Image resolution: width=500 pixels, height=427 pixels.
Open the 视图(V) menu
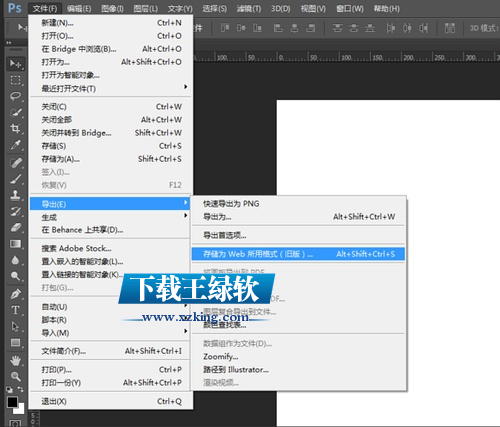pyautogui.click(x=313, y=8)
